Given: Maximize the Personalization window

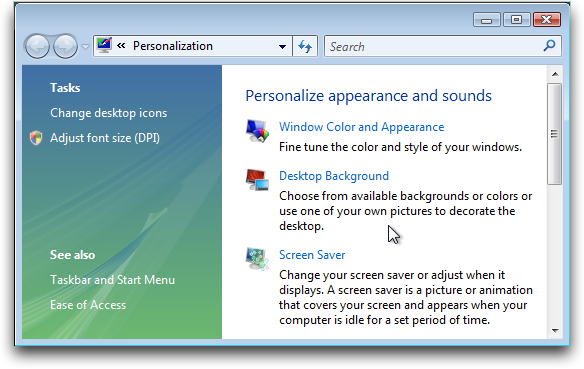Looking at the screenshot, I should click(516, 20).
